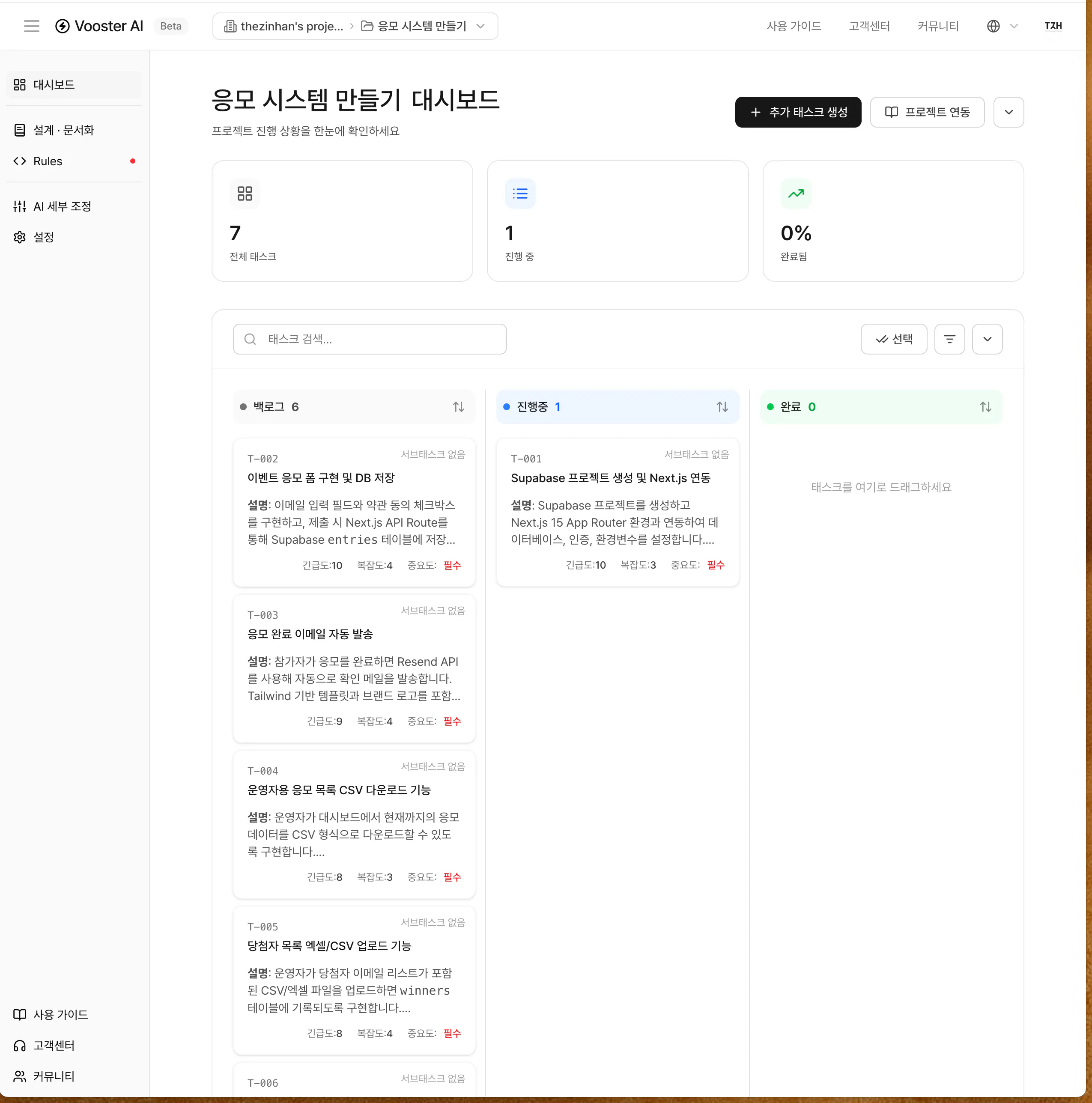1092x1103 pixels.
Task: Click the 선택 button
Action: pos(894,339)
